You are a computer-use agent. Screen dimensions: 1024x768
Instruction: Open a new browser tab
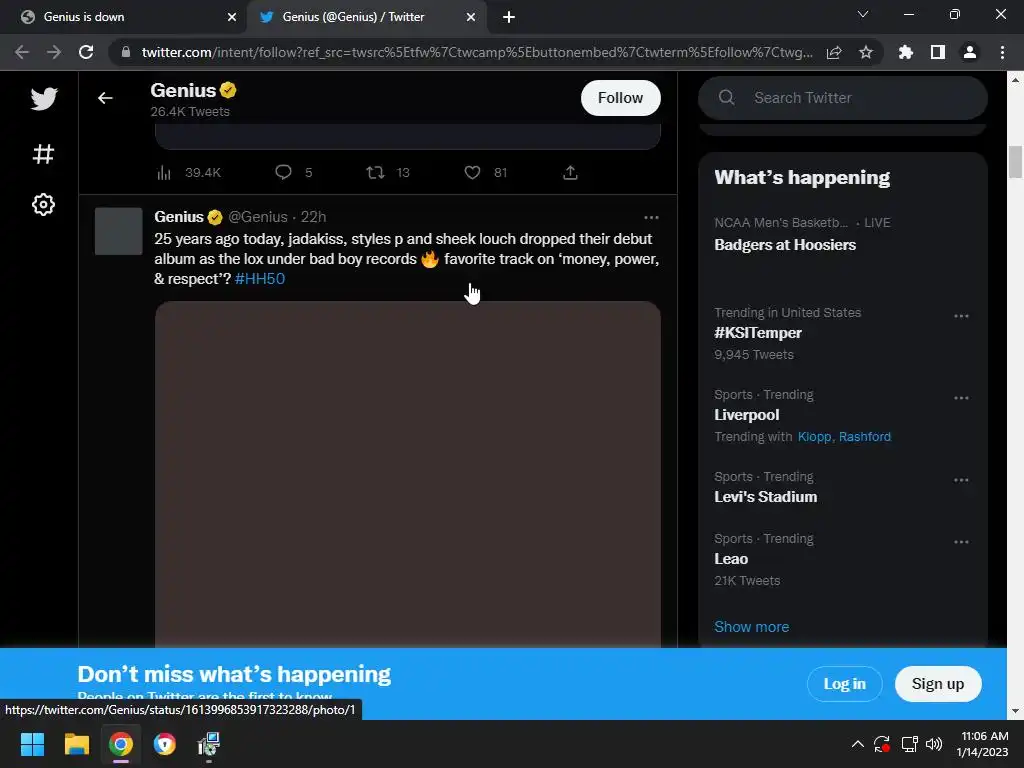509,17
